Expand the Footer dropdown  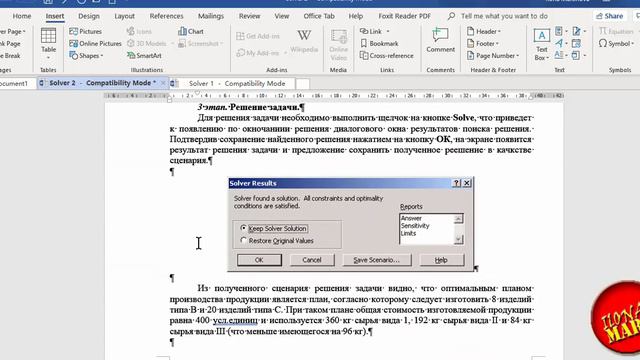pyautogui.click(x=497, y=43)
